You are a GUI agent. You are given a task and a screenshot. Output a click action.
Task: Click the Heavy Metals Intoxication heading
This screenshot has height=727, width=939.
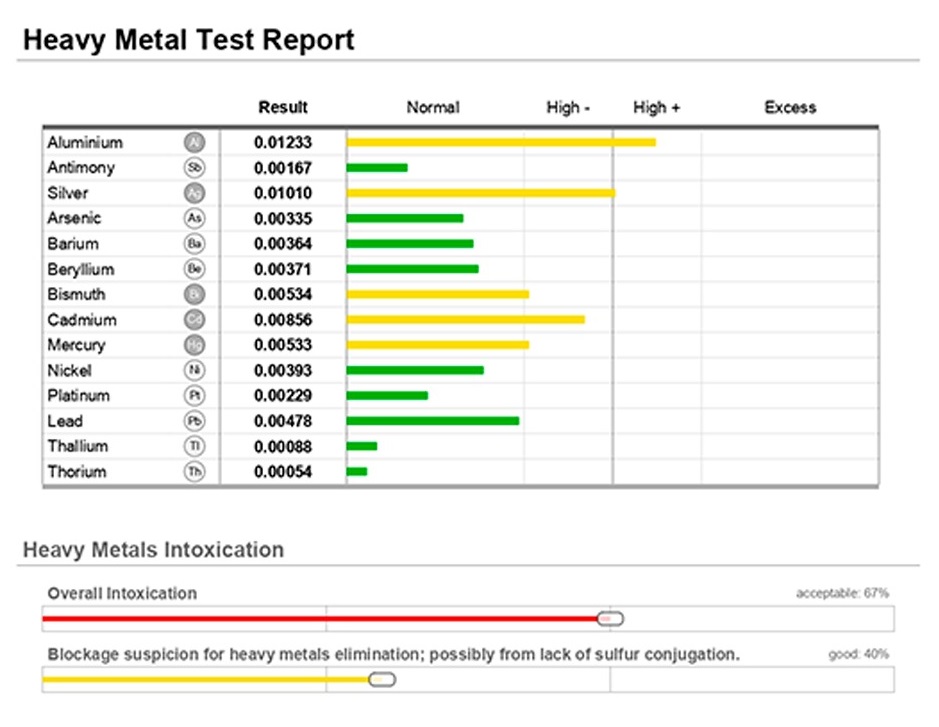tap(153, 550)
